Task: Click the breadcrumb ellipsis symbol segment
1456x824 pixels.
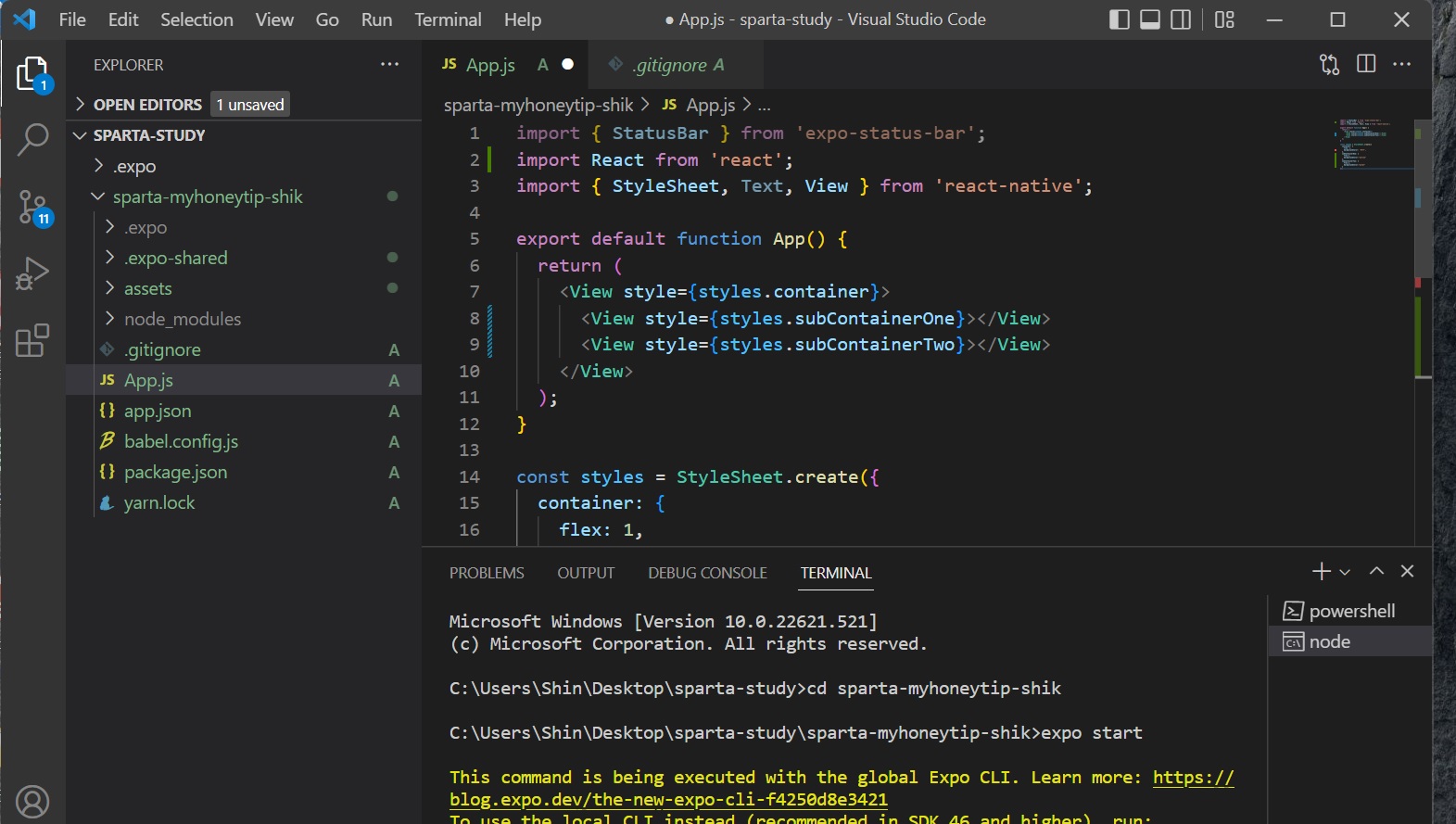Action: coord(765,106)
